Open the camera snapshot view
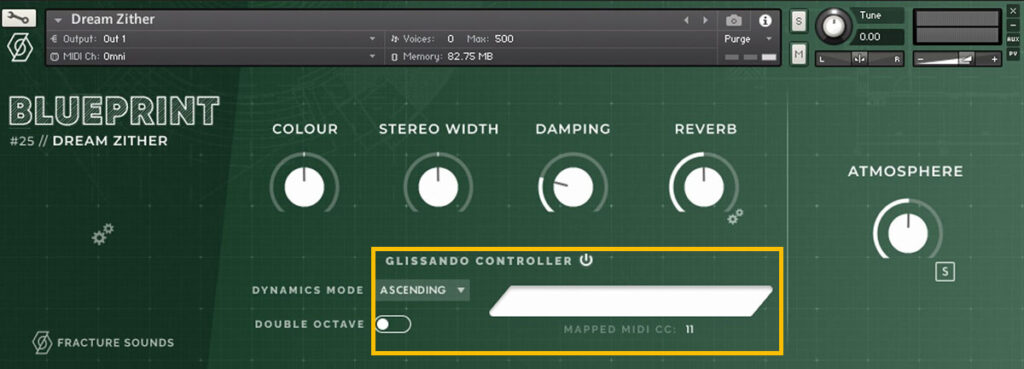Screen dimensions: 1024x369 (x=734, y=20)
